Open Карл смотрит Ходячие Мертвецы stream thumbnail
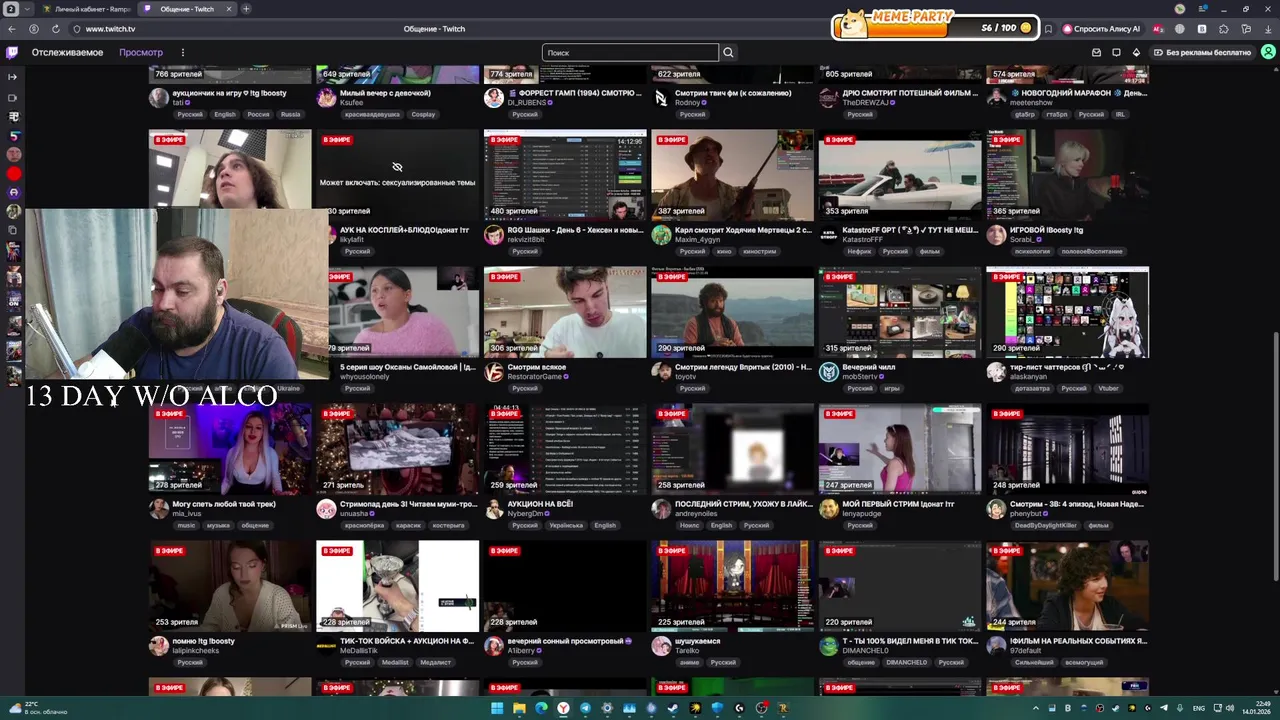This screenshot has height=720, width=1280. pyautogui.click(x=732, y=174)
